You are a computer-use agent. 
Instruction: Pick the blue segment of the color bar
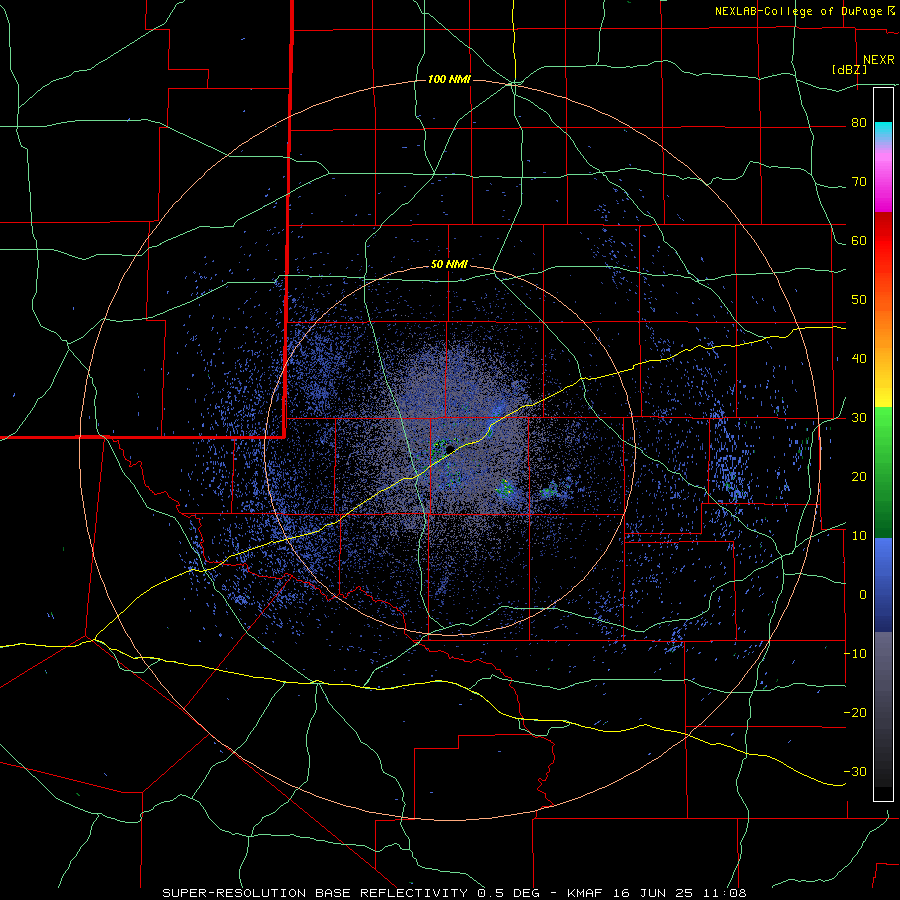pyautogui.click(x=883, y=585)
